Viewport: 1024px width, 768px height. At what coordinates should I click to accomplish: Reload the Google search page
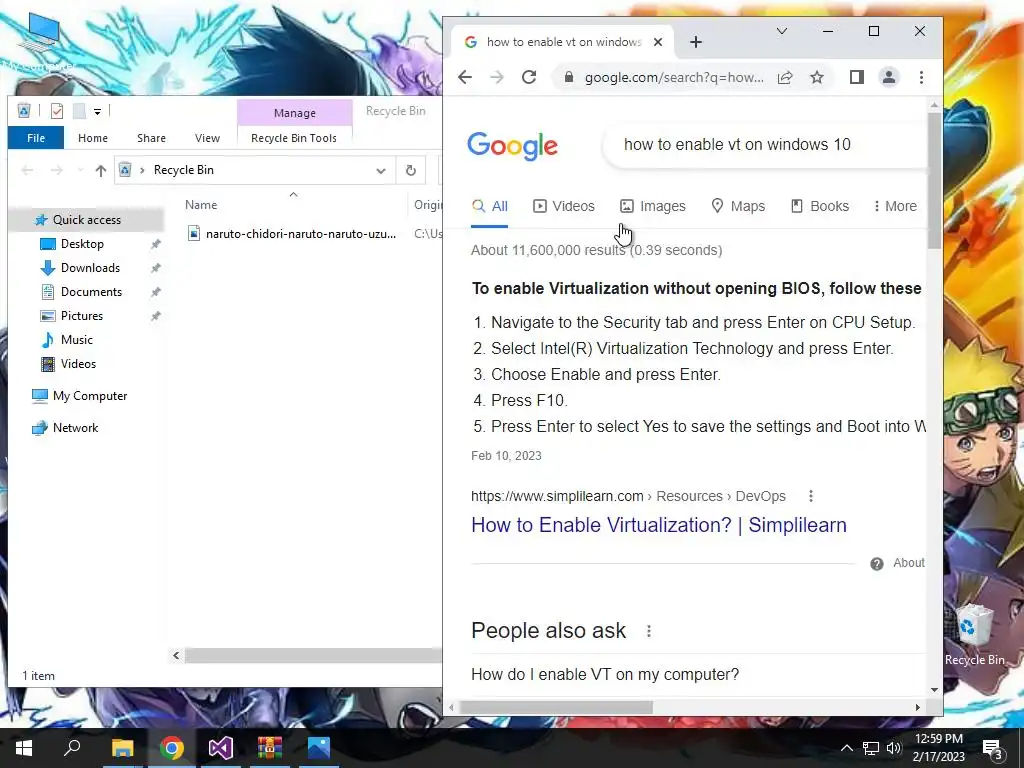pyautogui.click(x=529, y=77)
